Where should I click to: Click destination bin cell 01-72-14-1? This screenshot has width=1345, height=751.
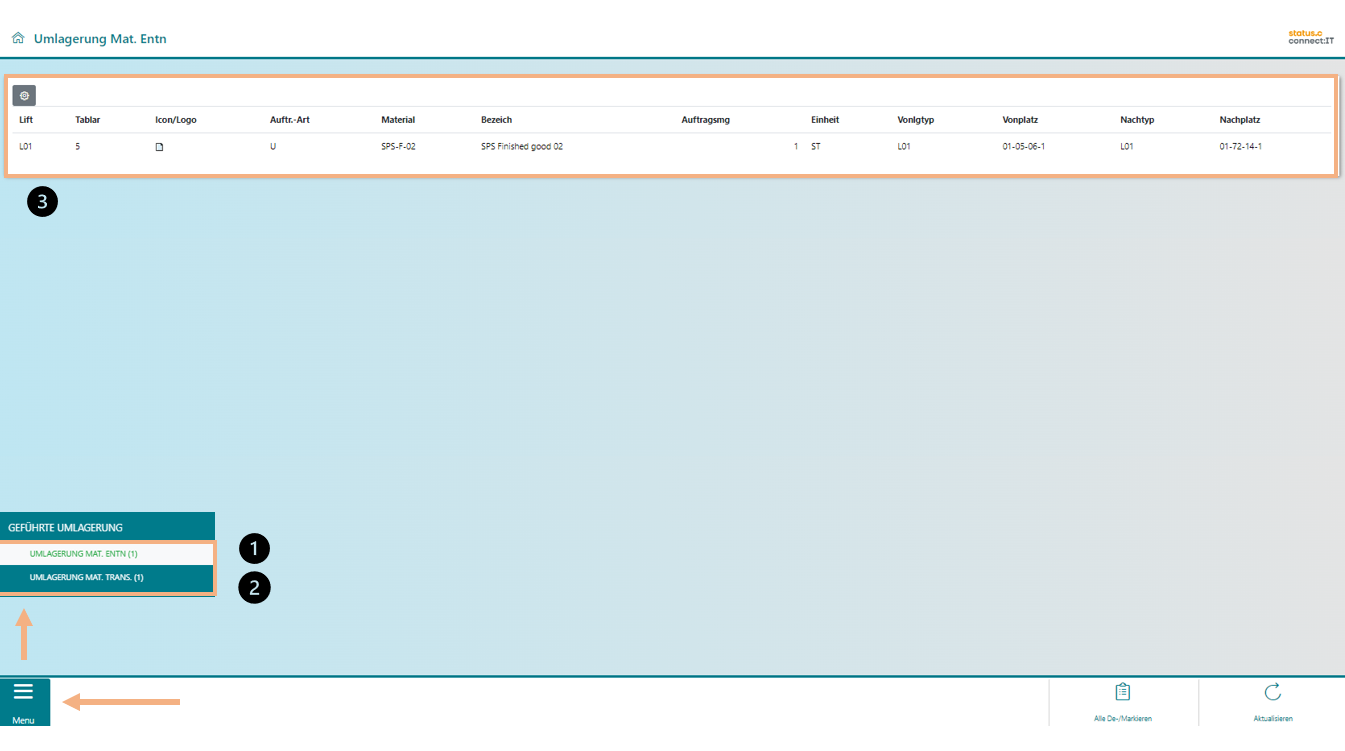[x=1240, y=147]
